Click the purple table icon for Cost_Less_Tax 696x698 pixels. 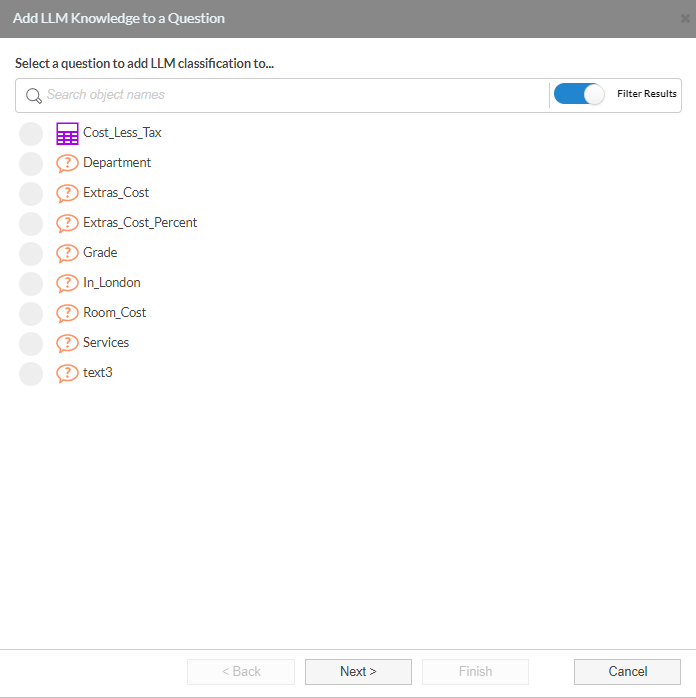67,134
